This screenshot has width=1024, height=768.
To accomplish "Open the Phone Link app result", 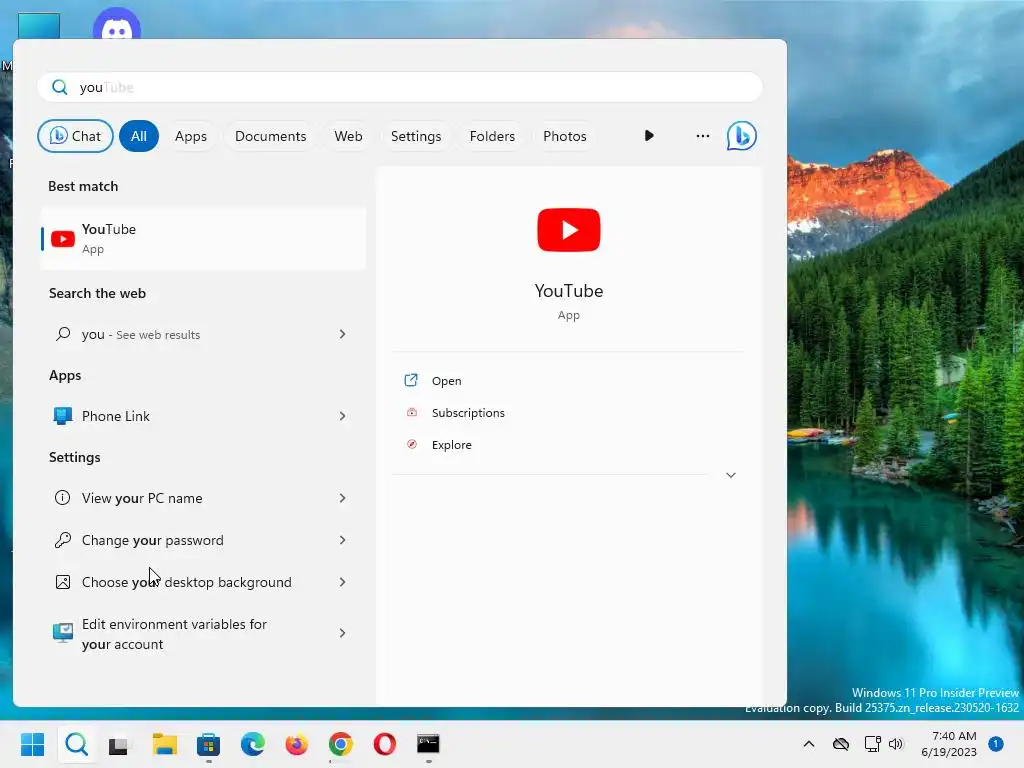I will pos(203,416).
